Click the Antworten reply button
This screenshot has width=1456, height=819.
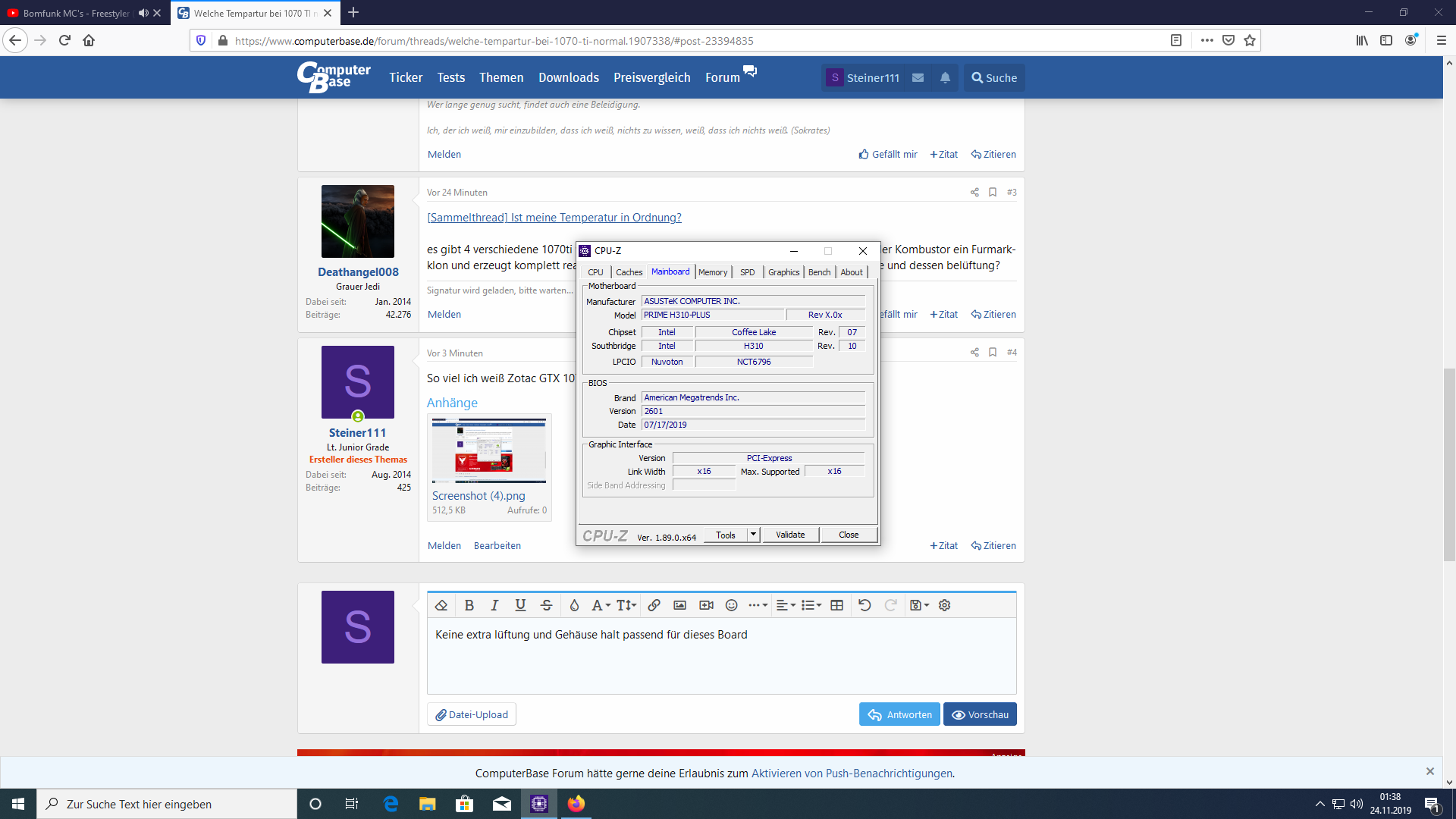(899, 714)
